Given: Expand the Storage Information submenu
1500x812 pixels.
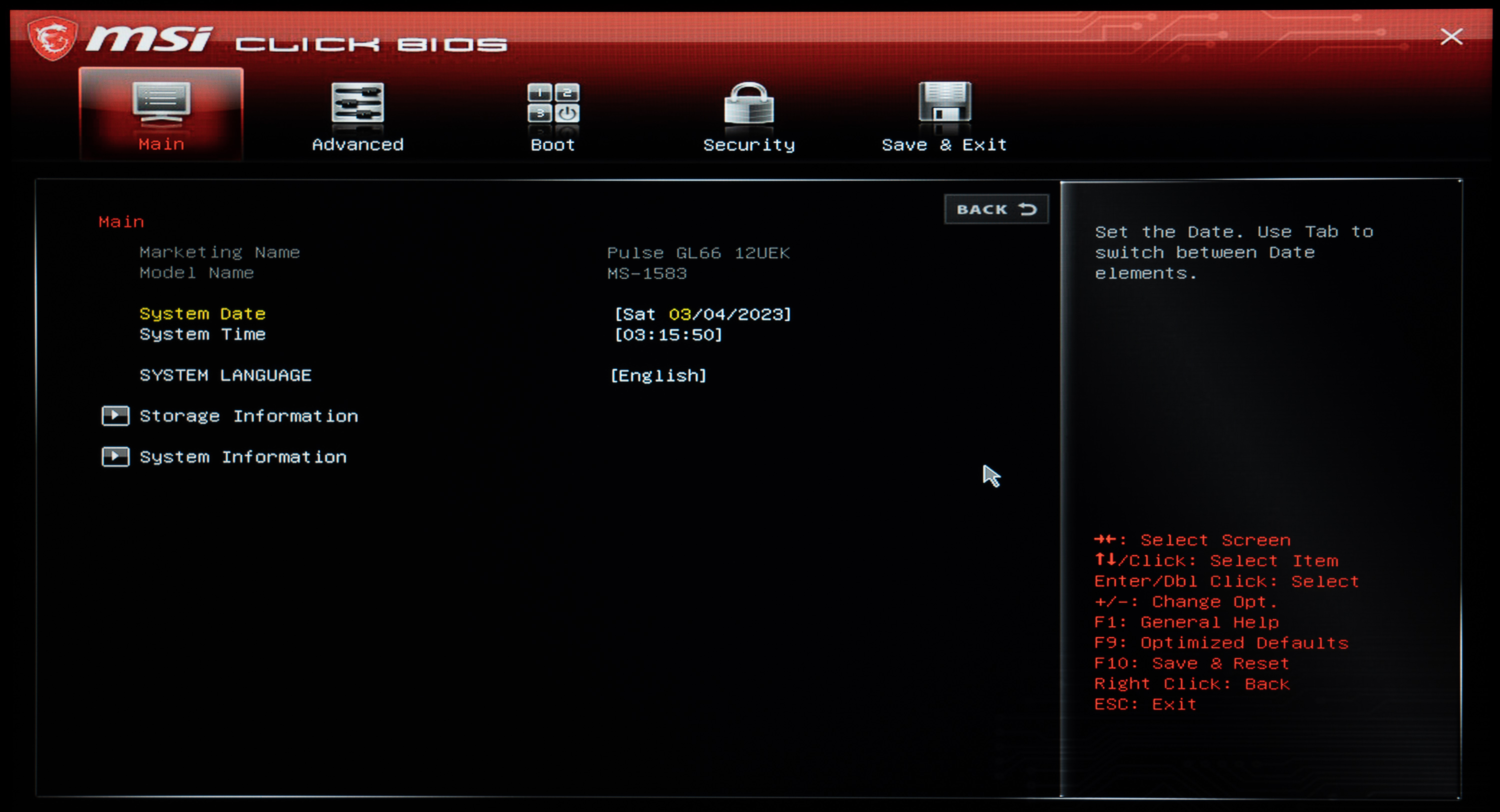Looking at the screenshot, I should 248,416.
